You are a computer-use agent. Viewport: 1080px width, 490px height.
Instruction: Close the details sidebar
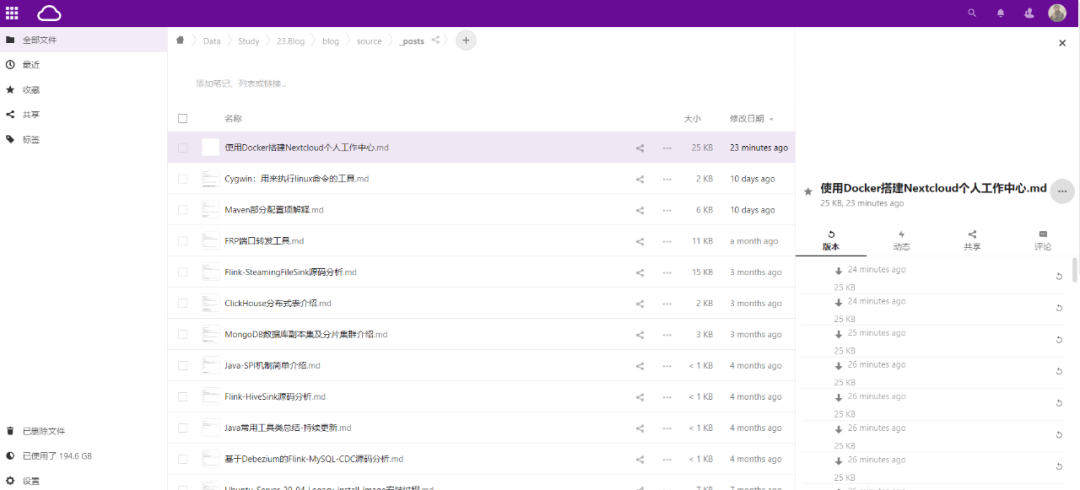[x=1062, y=43]
